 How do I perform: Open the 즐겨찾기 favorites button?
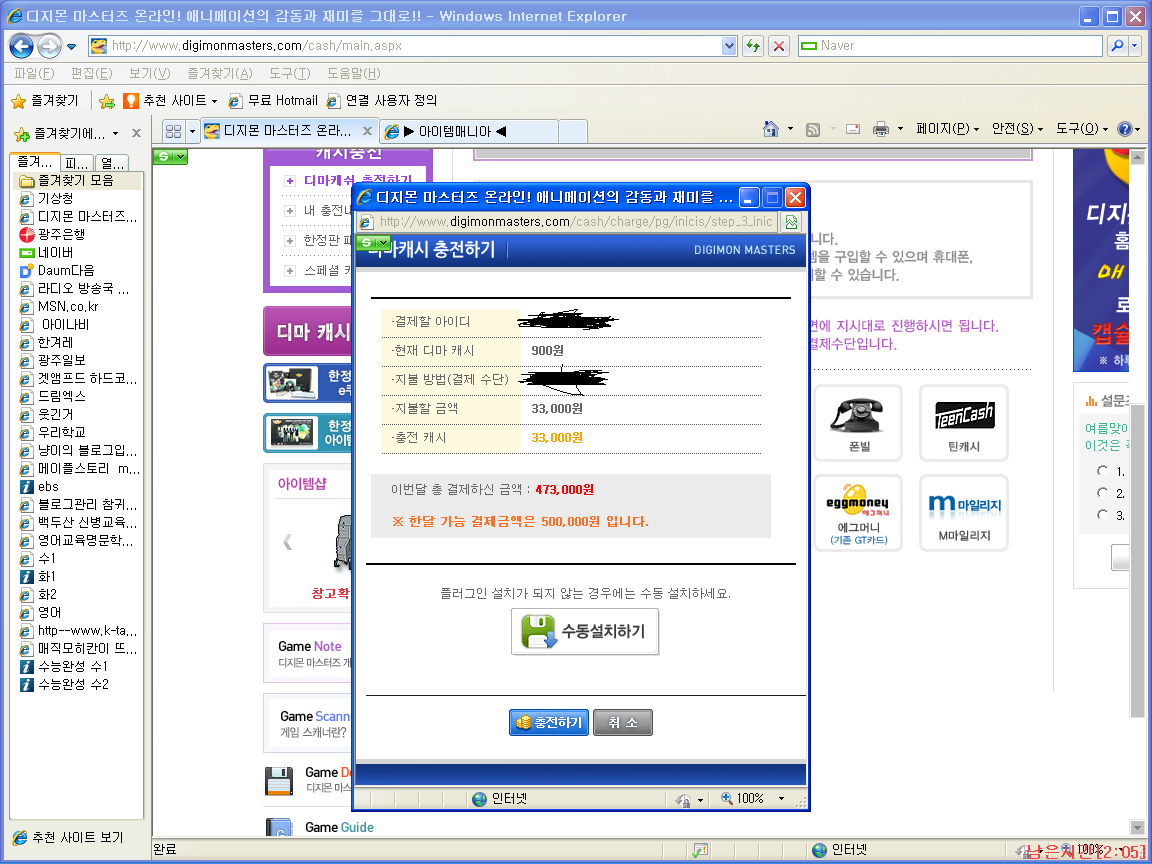click(x=46, y=101)
